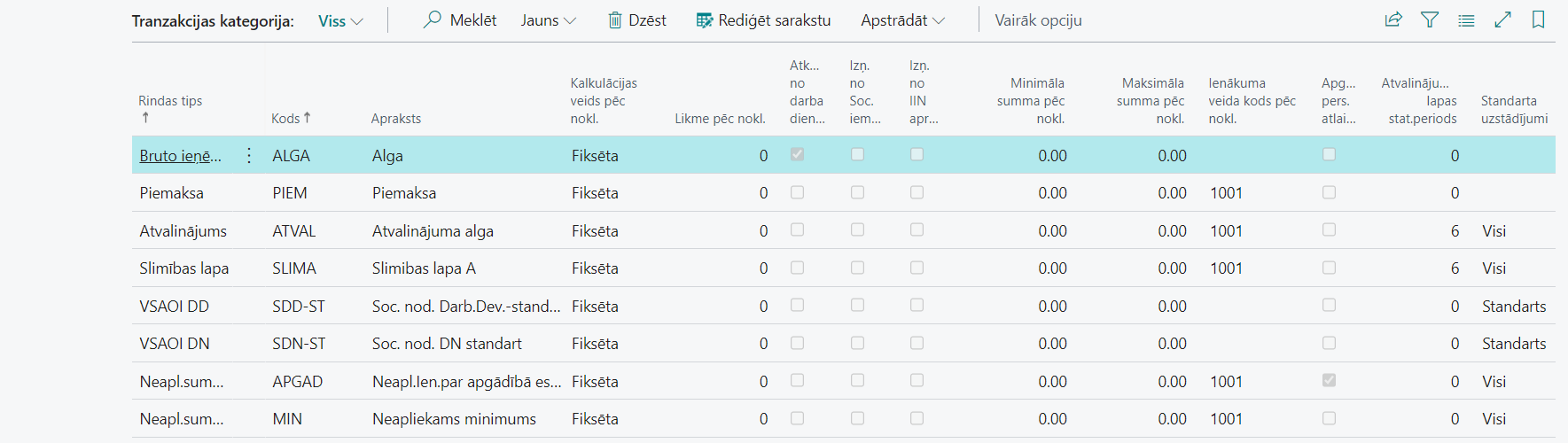Open the three-dot menu on the ALGA row

click(249, 156)
